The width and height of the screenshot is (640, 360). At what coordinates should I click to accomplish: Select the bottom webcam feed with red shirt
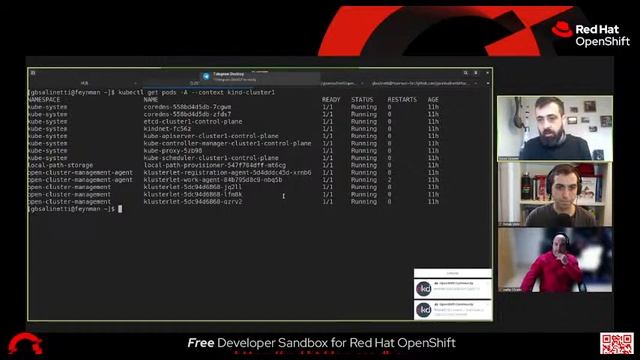pyautogui.click(x=555, y=260)
